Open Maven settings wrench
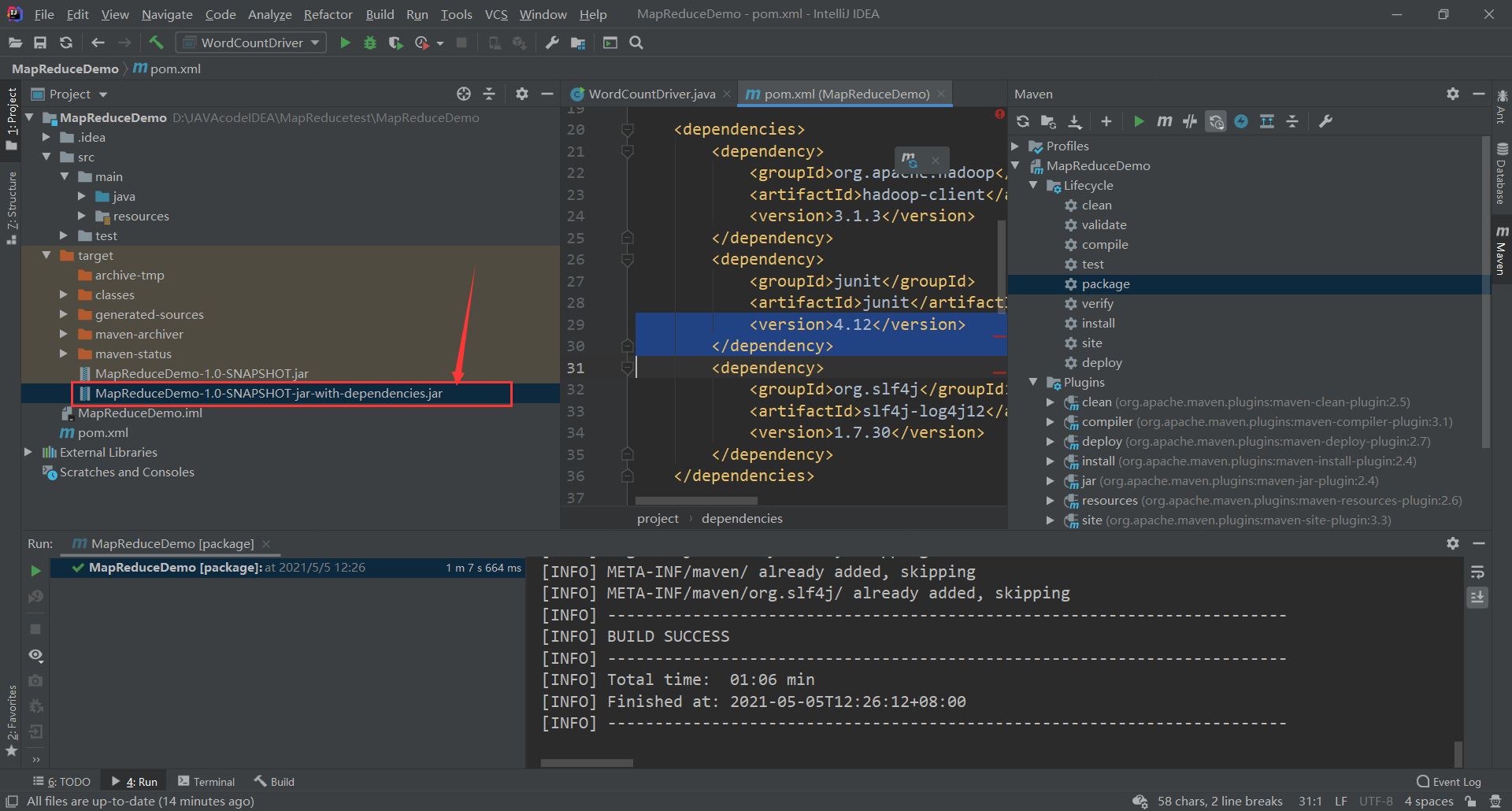 click(1326, 121)
